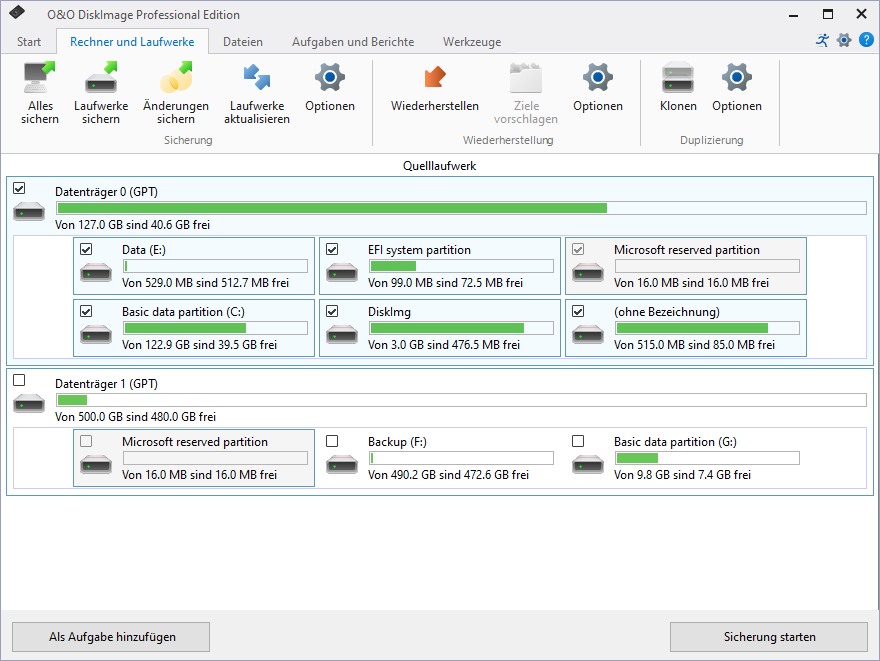880x661 pixels.
Task: Click Als Aufgabe hinzufügen button
Action: (x=111, y=637)
